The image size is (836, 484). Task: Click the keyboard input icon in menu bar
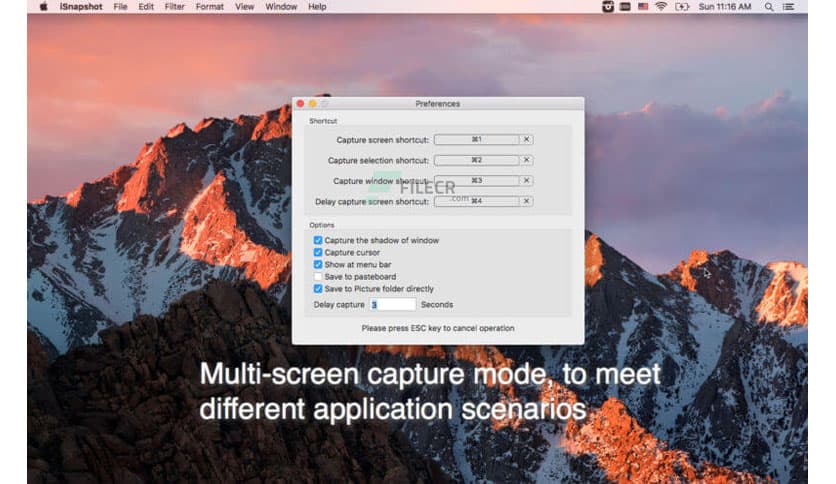tap(625, 7)
